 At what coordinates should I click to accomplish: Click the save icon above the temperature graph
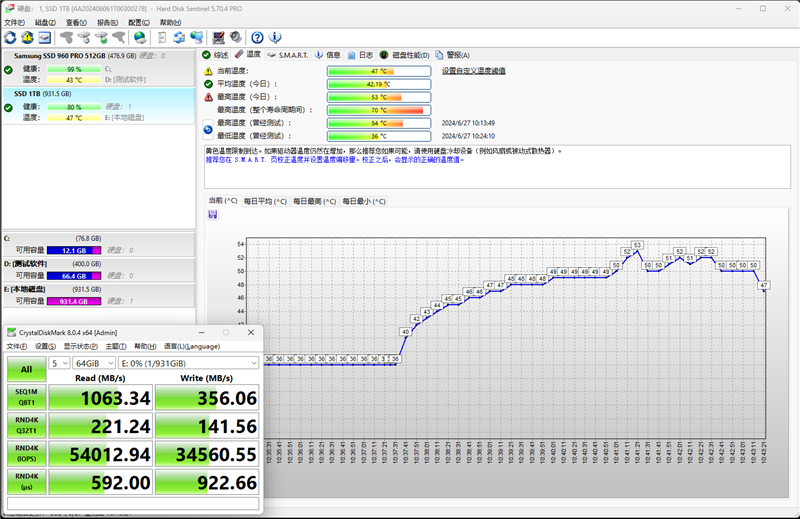point(213,215)
